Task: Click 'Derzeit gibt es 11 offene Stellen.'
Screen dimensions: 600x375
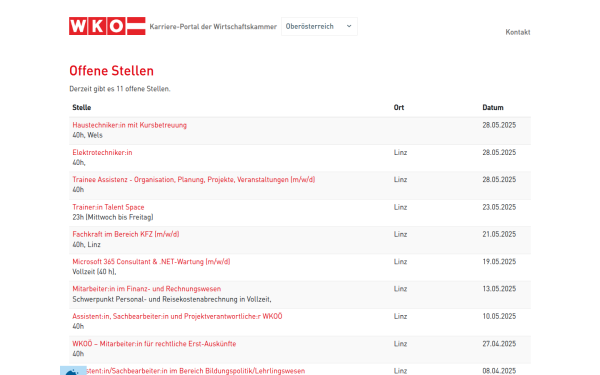Action: pyautogui.click(x=120, y=89)
